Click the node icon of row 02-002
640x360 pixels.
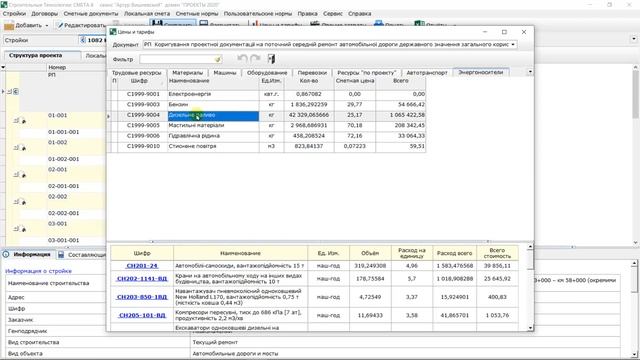23,202
